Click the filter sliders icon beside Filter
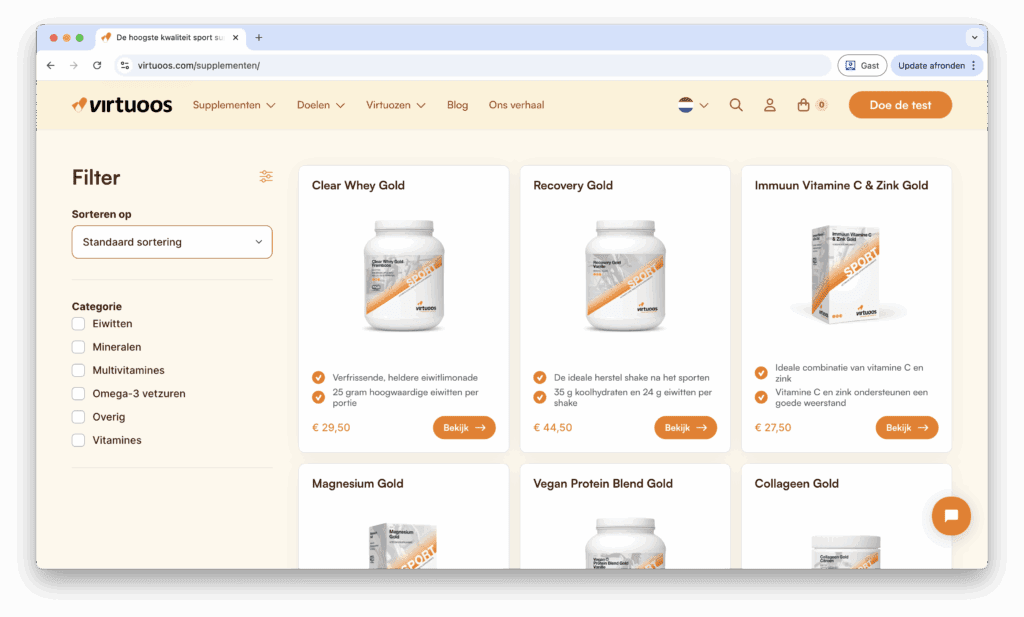1024x617 pixels. 266,176
